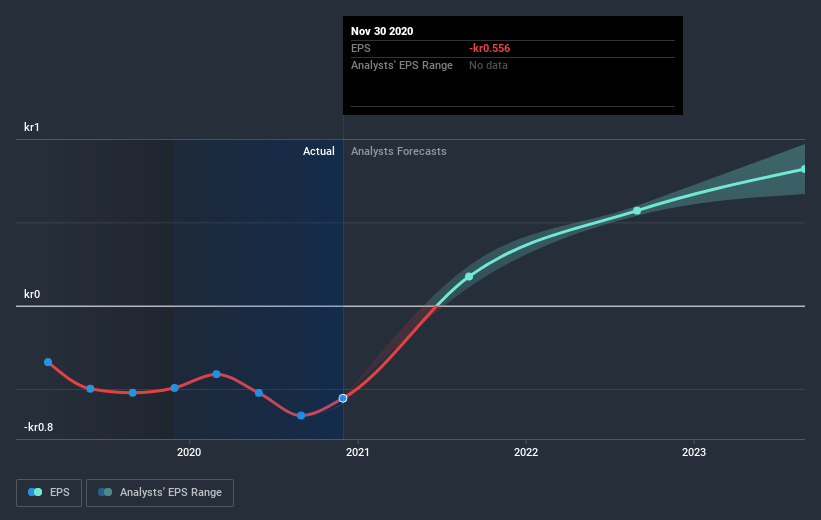
Task: Click the second EPS data point in 2019
Action: point(90,389)
